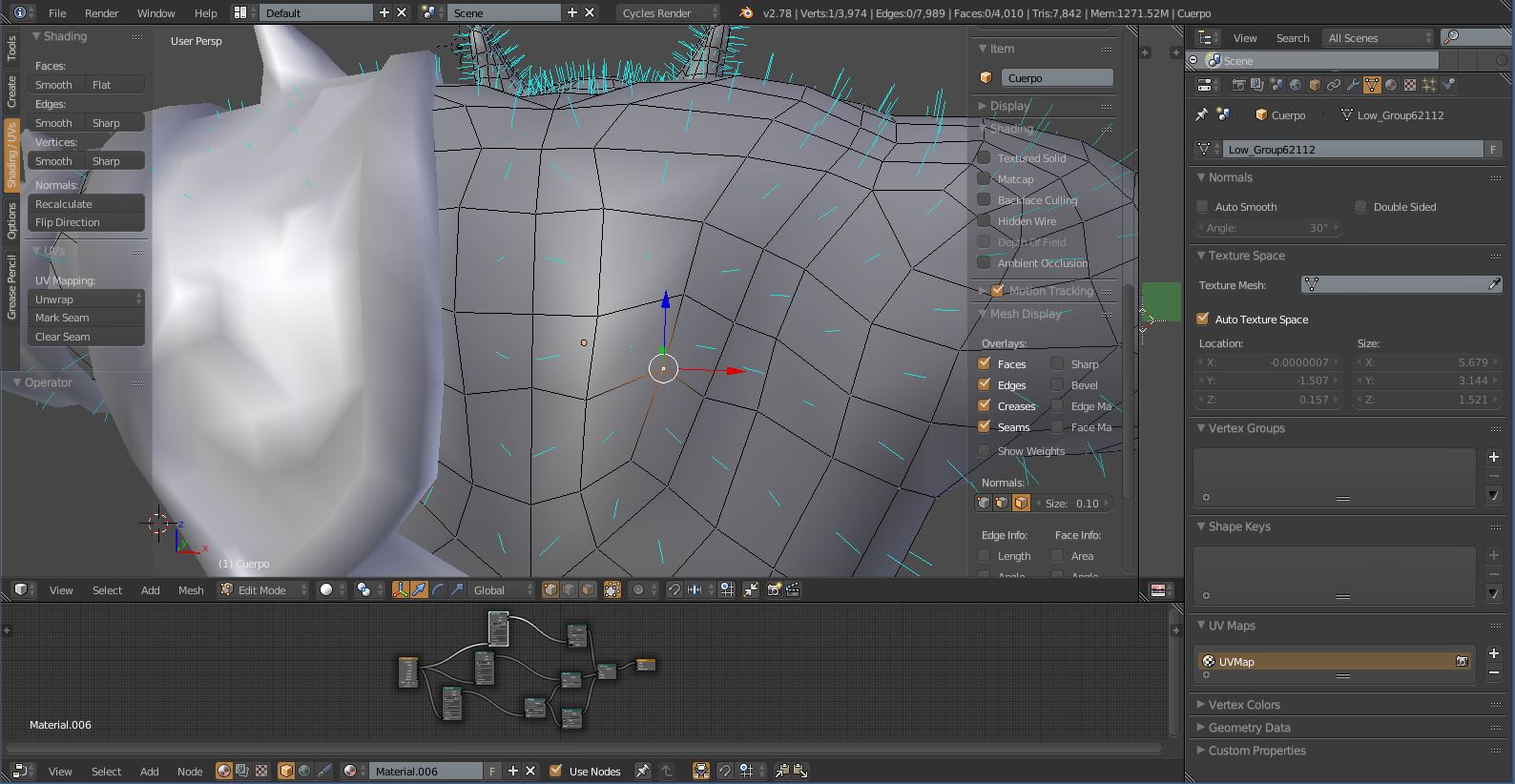Toggle the 3D manipulator widget icon
Screen dimensions: 1515x784
(x=401, y=589)
